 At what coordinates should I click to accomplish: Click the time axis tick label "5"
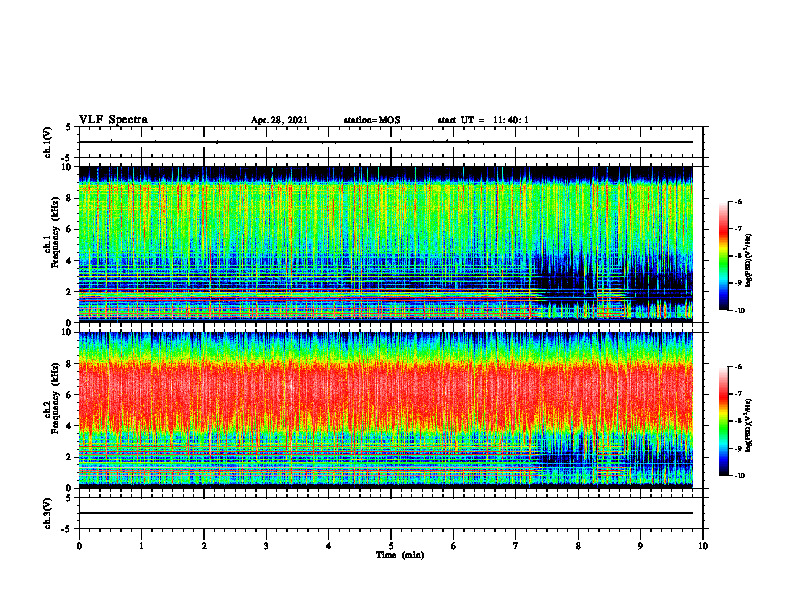pyautogui.click(x=391, y=546)
